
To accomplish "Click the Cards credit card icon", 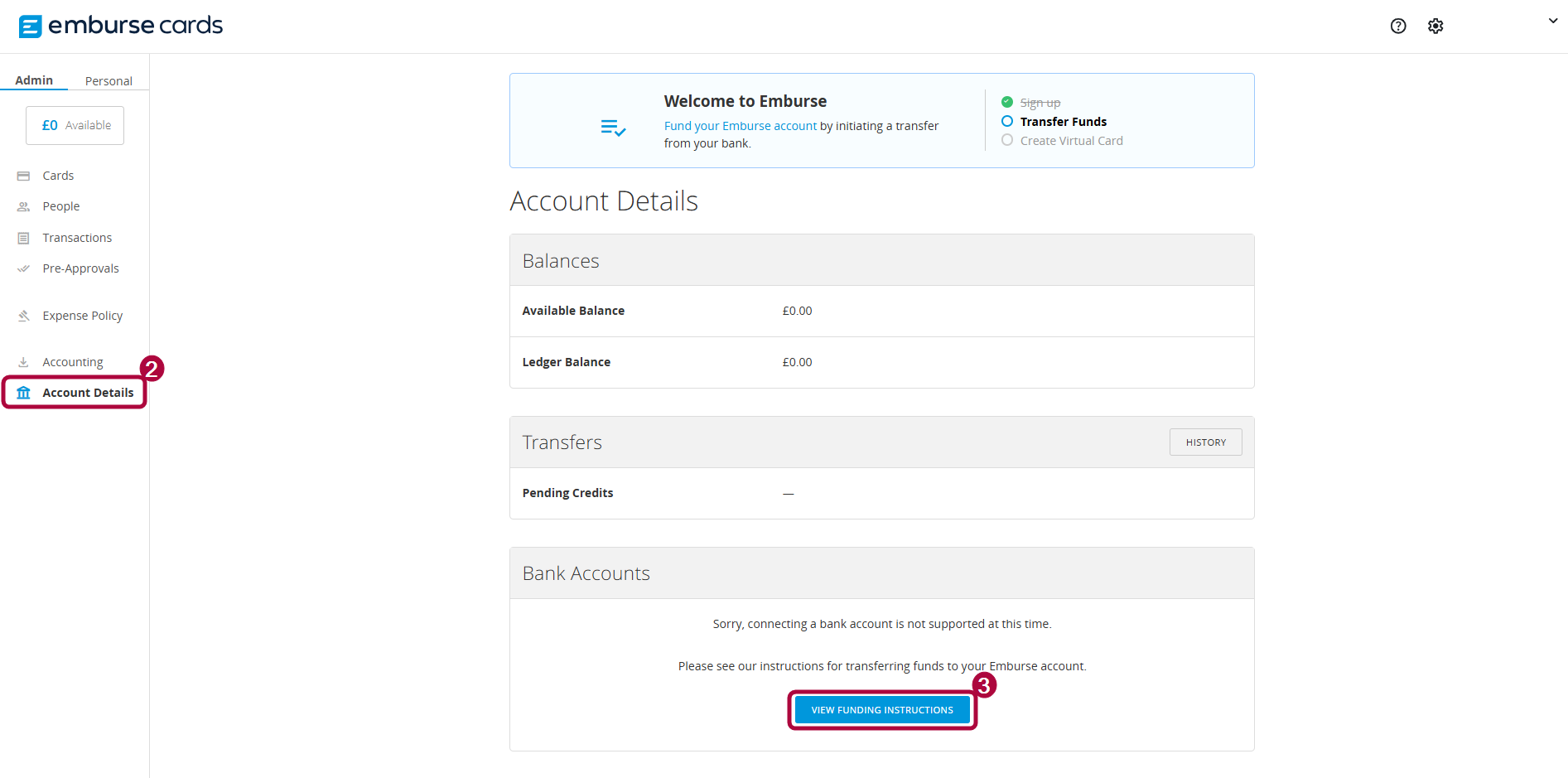I will [x=23, y=176].
